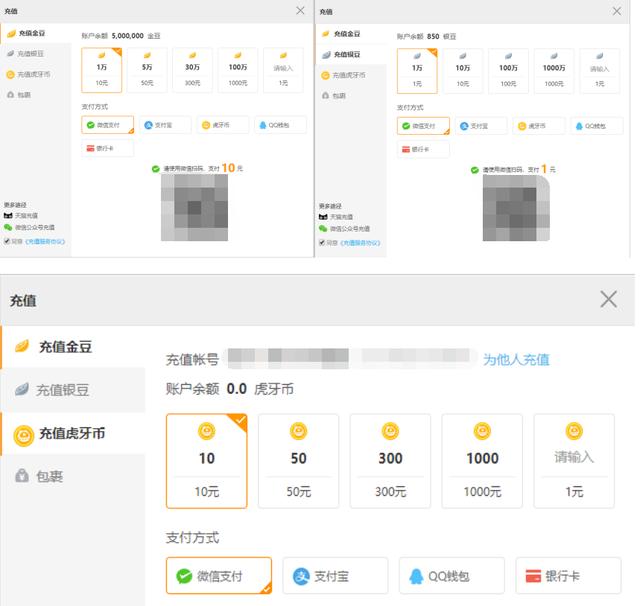Screen dimensions: 640x606
Task: Open 充值银豆 tab in gold bean window
Action: pyautogui.click(x=36, y=53)
